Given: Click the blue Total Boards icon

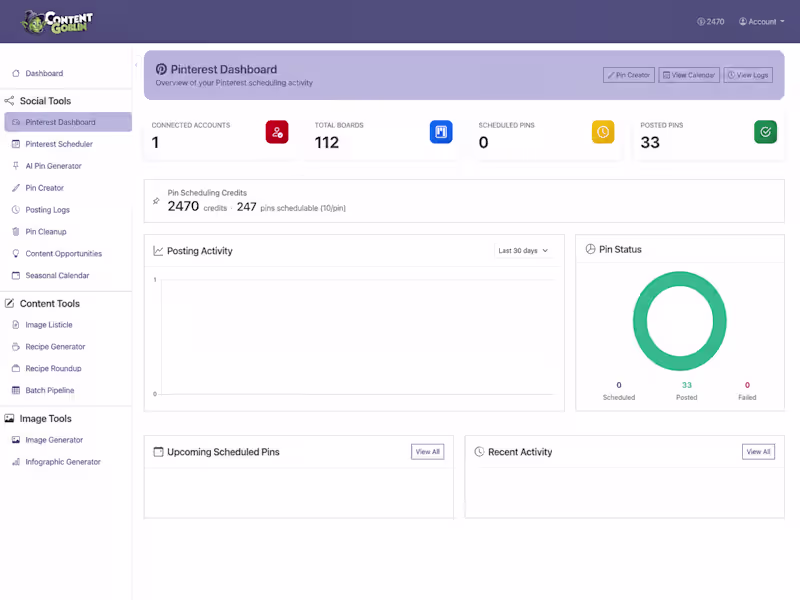Looking at the screenshot, I should click(441, 132).
